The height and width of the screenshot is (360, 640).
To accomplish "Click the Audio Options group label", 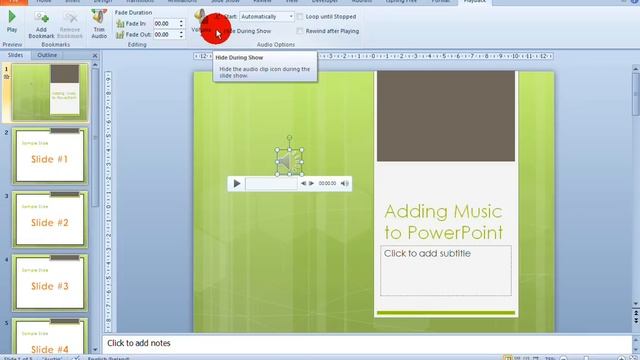I will tap(276, 44).
